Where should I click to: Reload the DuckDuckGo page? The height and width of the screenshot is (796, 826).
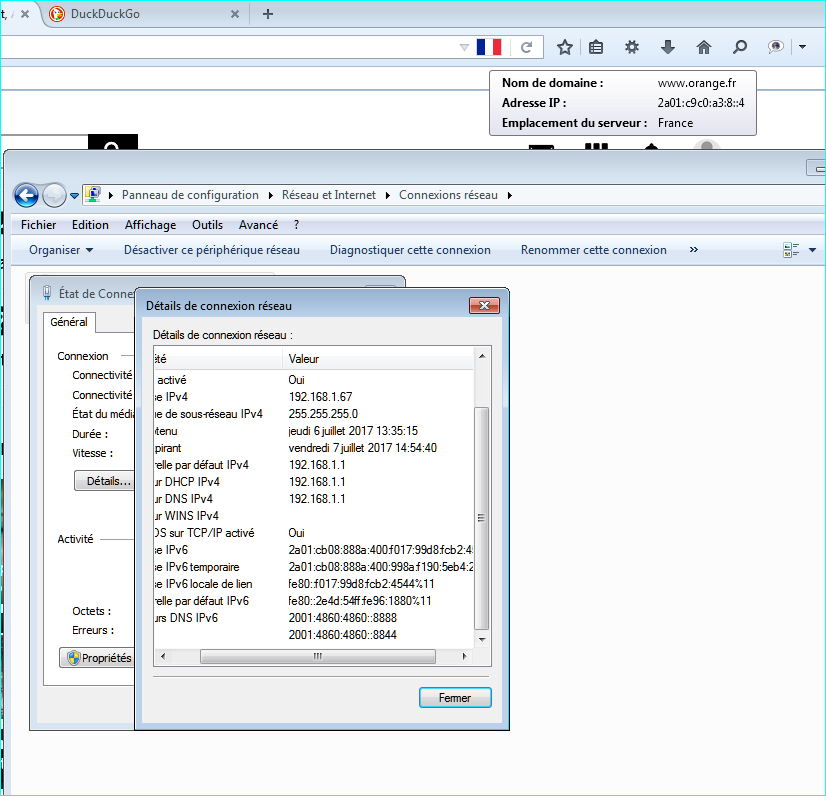[x=527, y=46]
